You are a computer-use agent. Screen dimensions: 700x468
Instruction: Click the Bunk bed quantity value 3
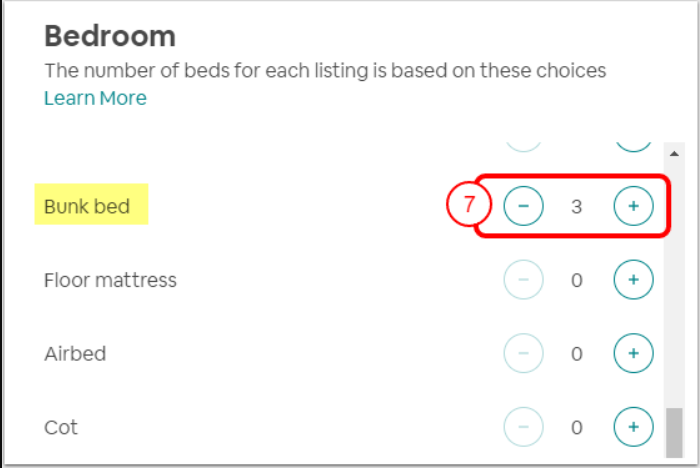coord(577,207)
